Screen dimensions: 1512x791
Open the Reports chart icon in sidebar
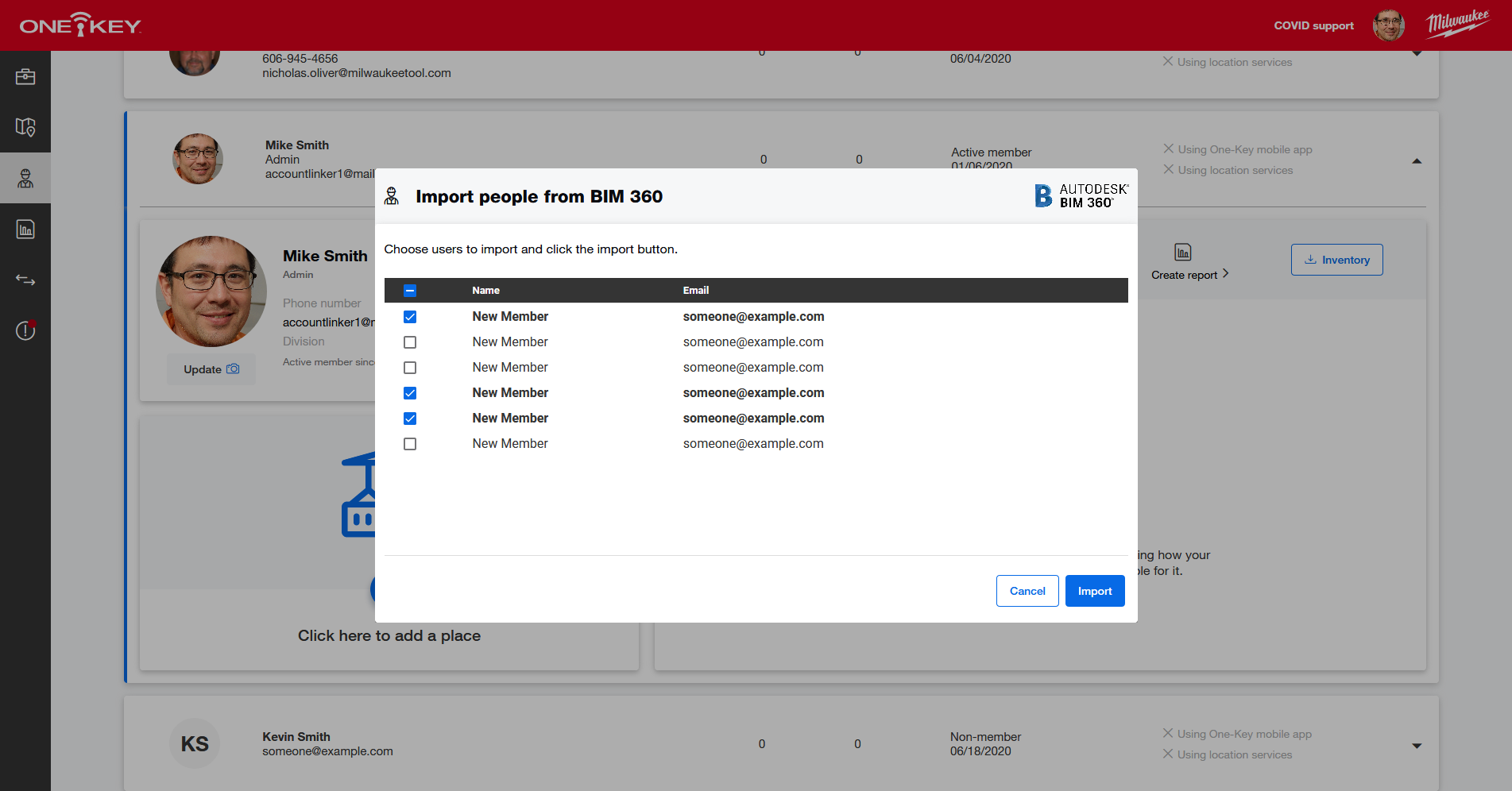tap(25, 229)
